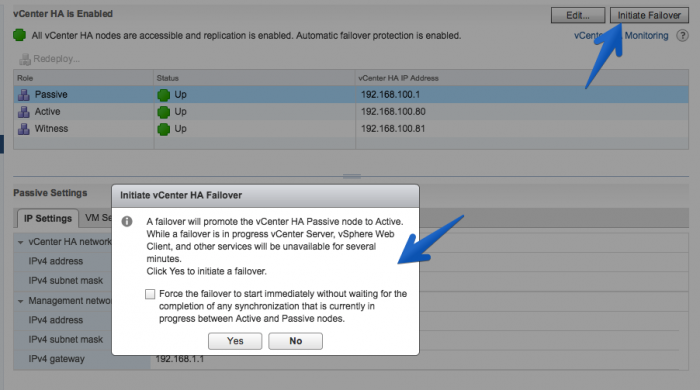Collapse the Management network section
The width and height of the screenshot is (700, 390).
click(x=21, y=301)
